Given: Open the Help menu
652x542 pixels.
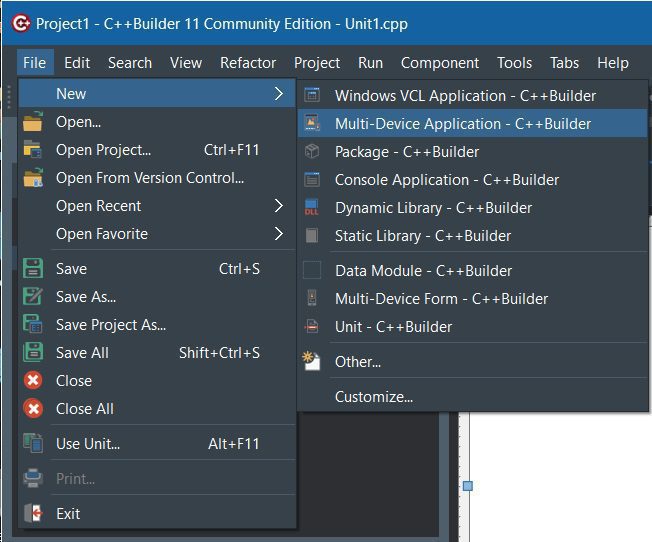Looking at the screenshot, I should click(x=613, y=63).
